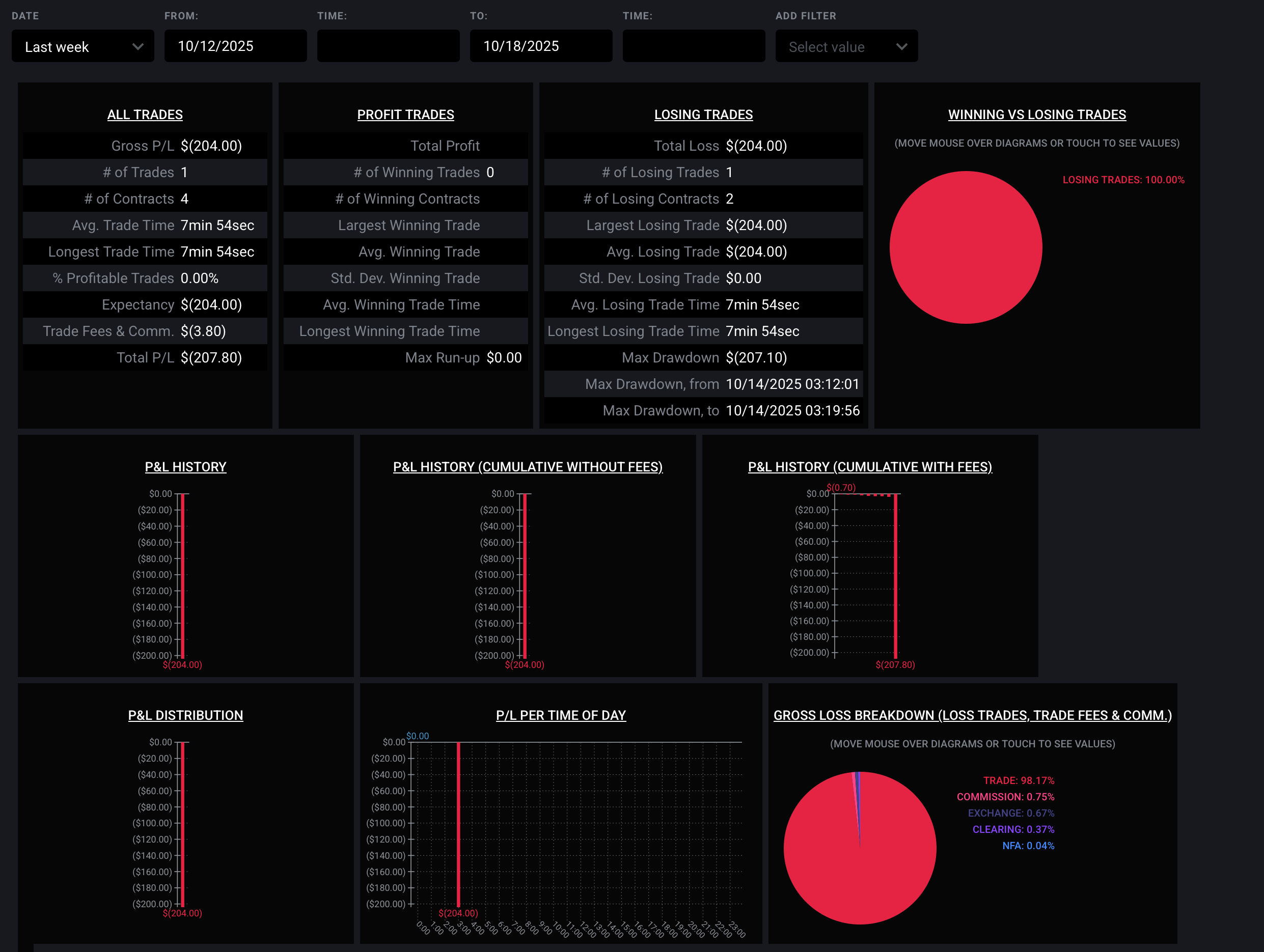1264x952 pixels.
Task: Click the empty To time field
Action: (693, 46)
